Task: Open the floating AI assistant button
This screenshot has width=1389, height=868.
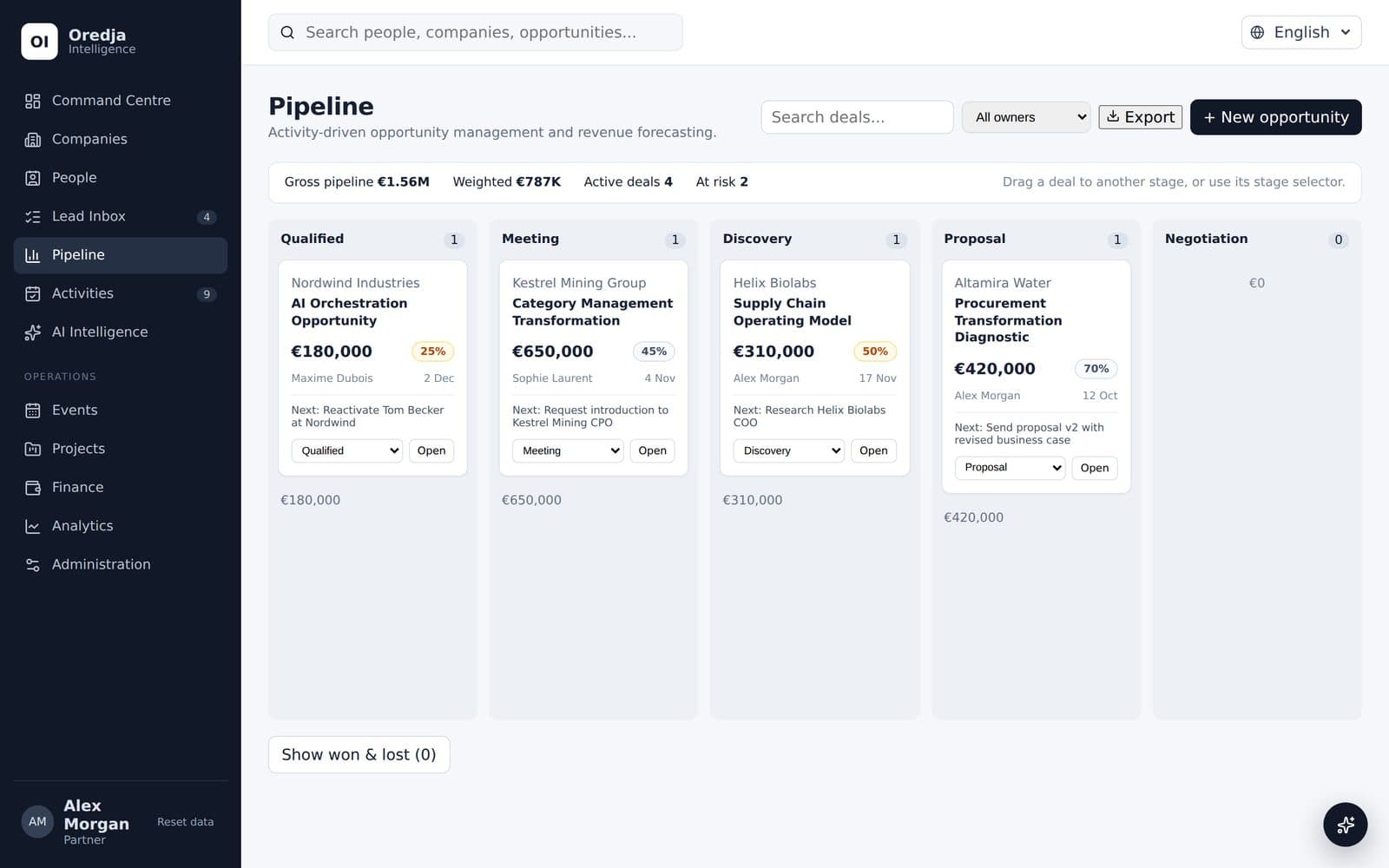Action: coord(1345,824)
